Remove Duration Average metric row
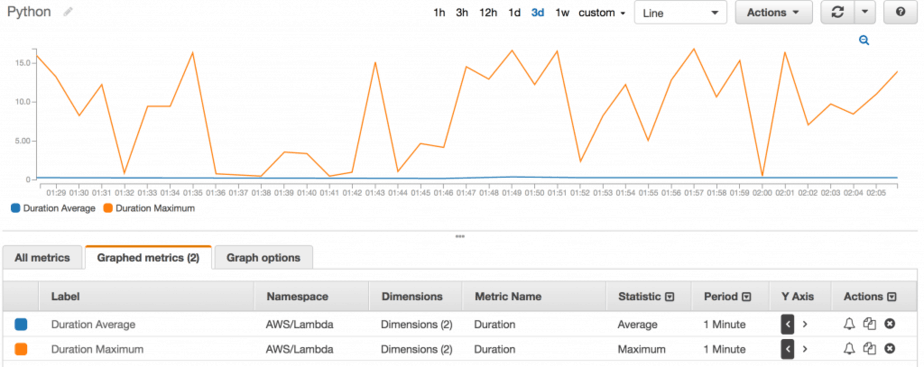Image resolution: width=924 pixels, height=367 pixels. click(890, 324)
